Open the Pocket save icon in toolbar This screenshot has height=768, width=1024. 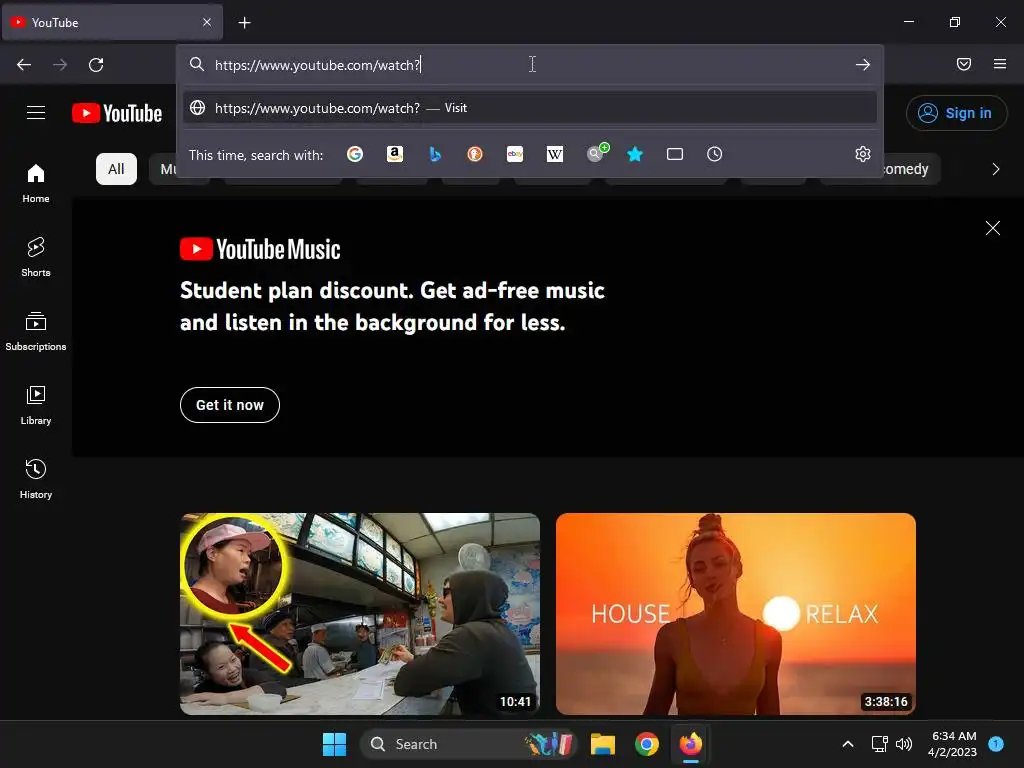pyautogui.click(x=964, y=64)
